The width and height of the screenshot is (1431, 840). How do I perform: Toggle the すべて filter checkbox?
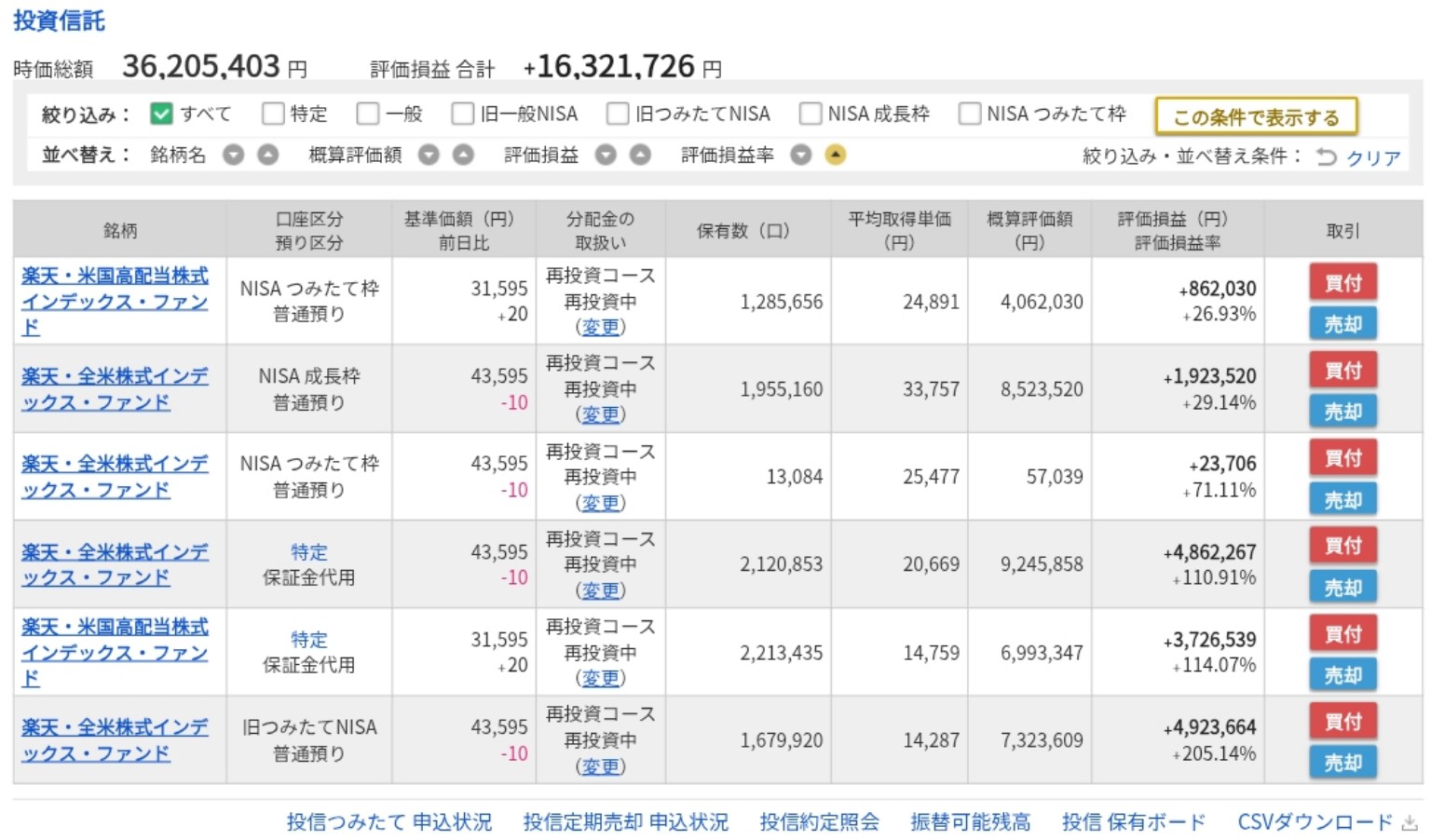161,114
